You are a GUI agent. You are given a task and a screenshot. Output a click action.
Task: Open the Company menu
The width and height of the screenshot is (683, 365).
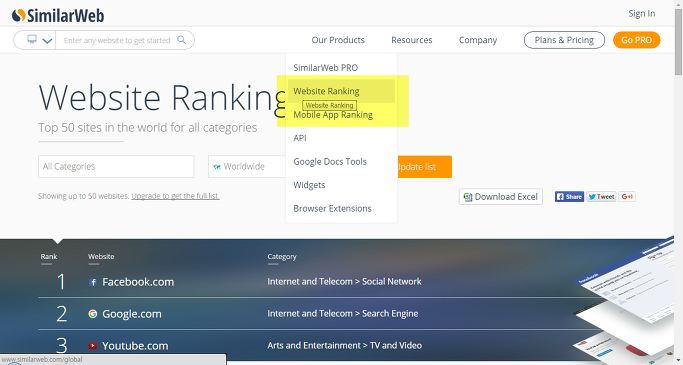click(x=478, y=40)
